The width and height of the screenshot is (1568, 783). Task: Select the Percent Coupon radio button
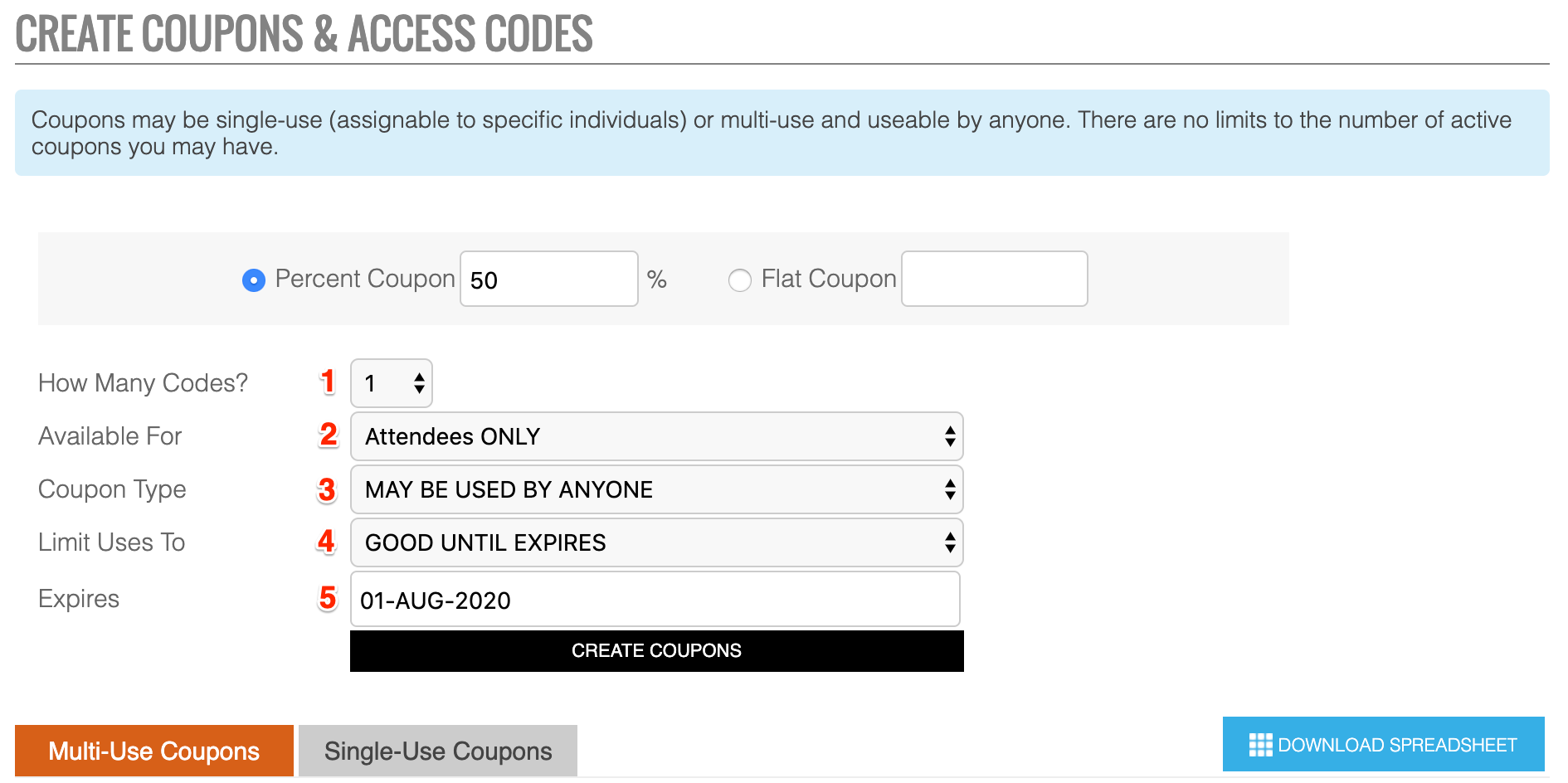tap(253, 280)
